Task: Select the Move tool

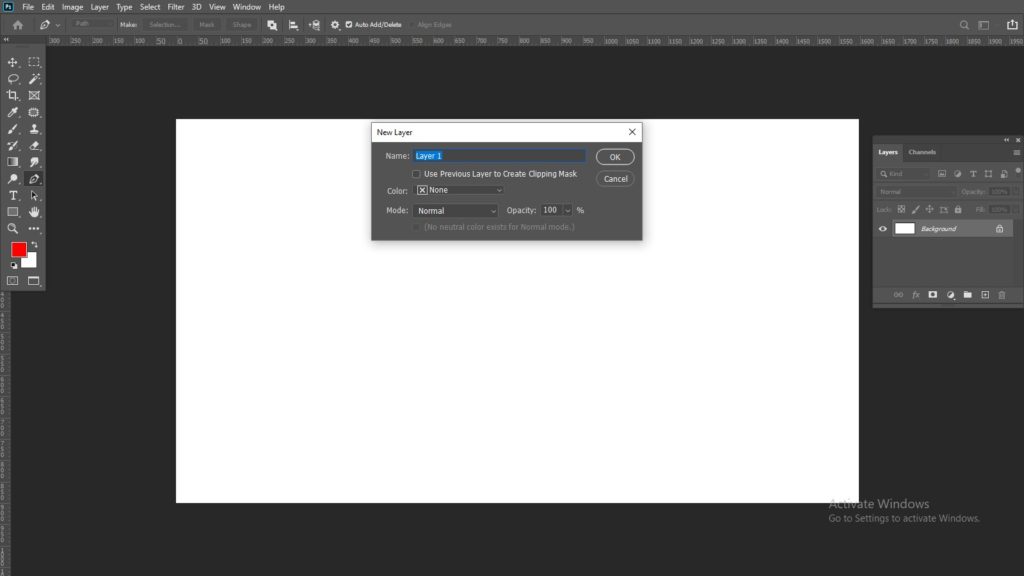Action: pyautogui.click(x=12, y=62)
